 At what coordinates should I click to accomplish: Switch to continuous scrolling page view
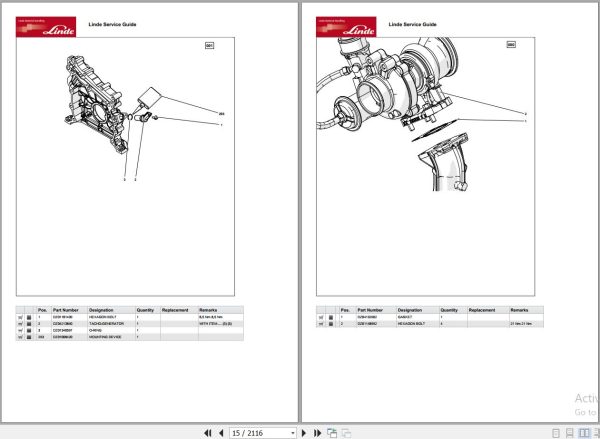click(570, 433)
